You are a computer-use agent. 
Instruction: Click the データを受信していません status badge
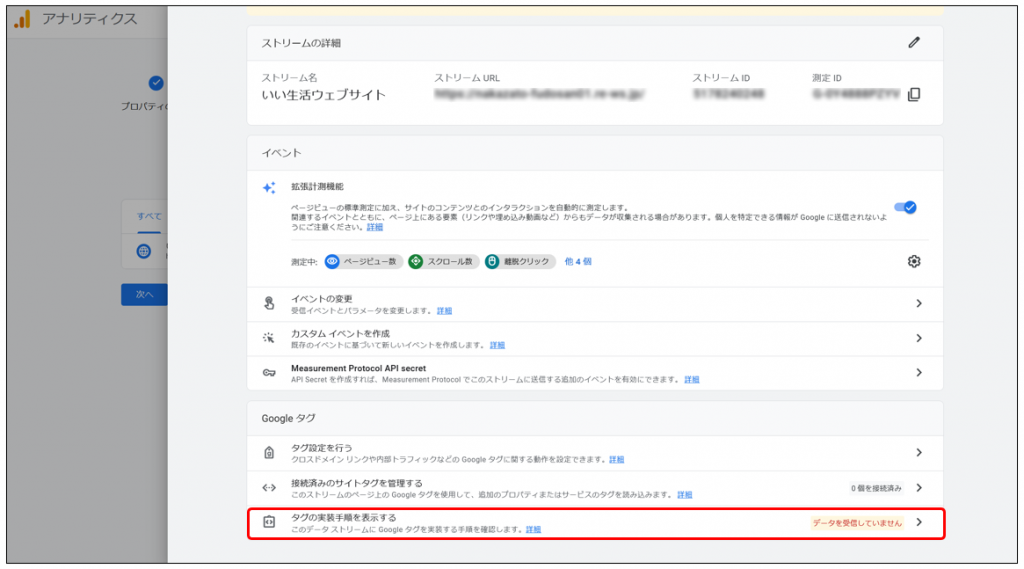click(x=856, y=523)
